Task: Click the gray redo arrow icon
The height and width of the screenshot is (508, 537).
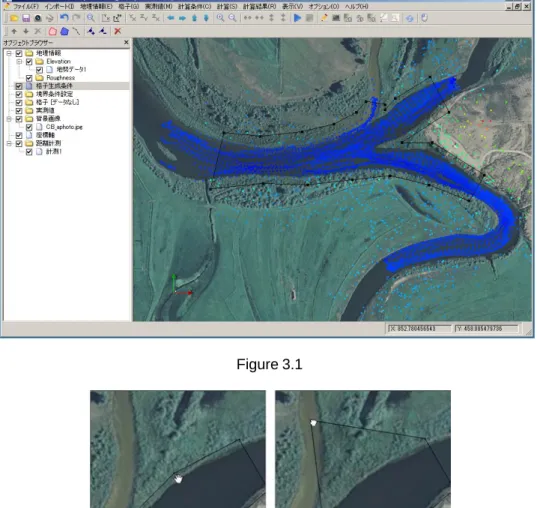Action: [76, 18]
